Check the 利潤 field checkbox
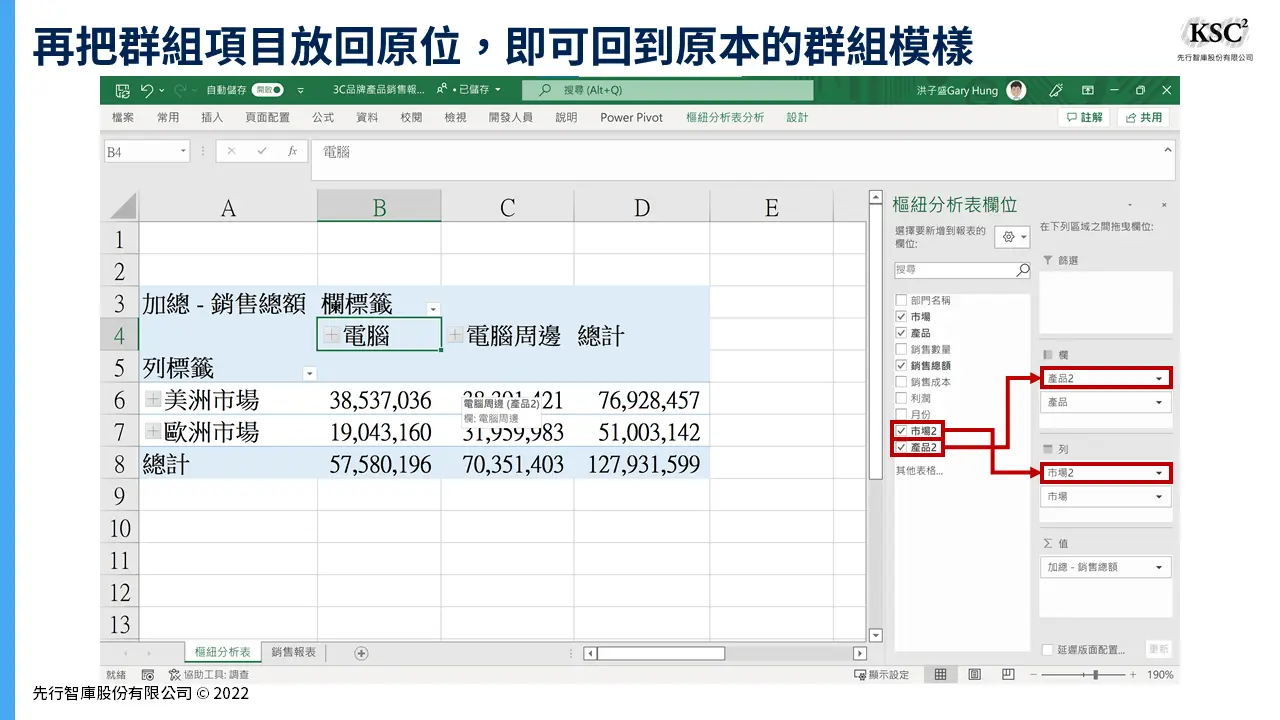This screenshot has width=1280, height=720. coord(901,398)
